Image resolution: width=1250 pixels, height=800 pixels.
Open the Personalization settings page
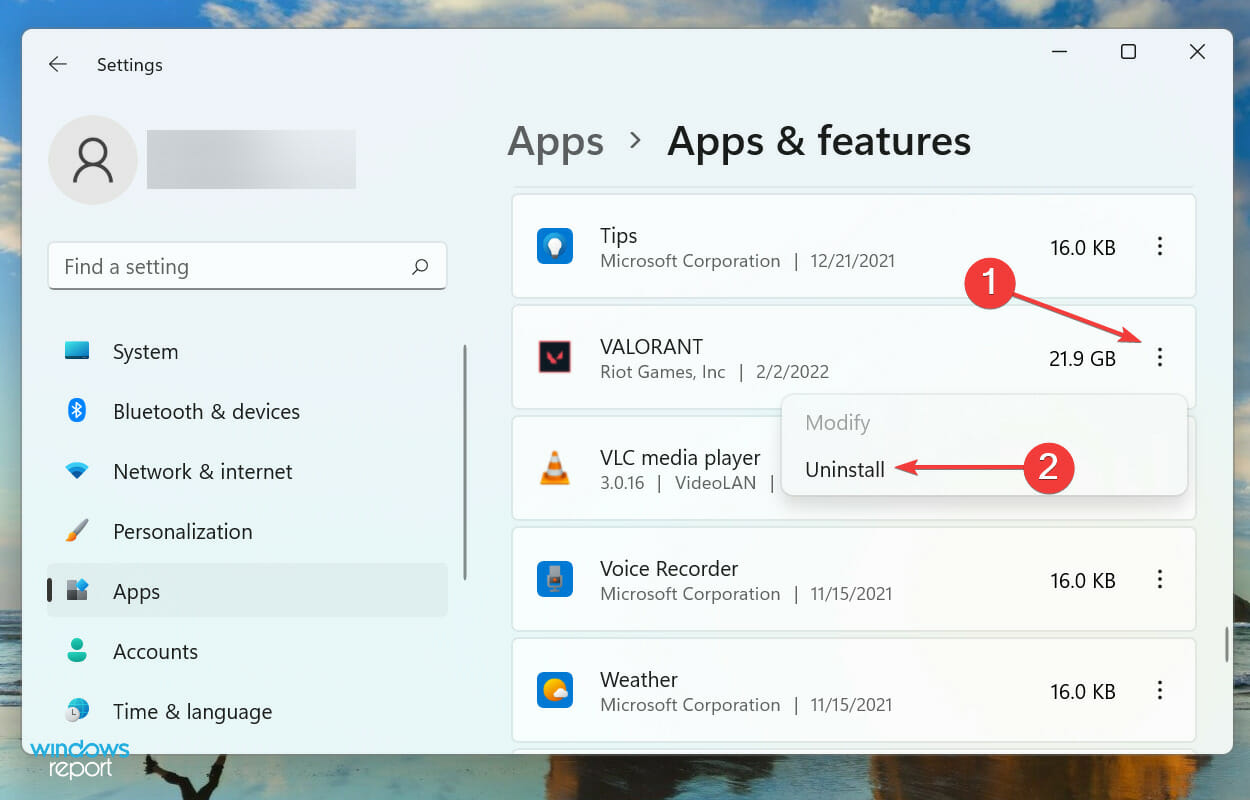tap(182, 532)
